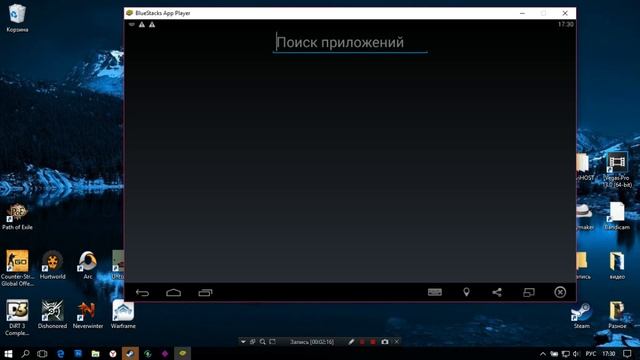
Task: Open the Windows Start menu
Action: click(x=8, y=353)
